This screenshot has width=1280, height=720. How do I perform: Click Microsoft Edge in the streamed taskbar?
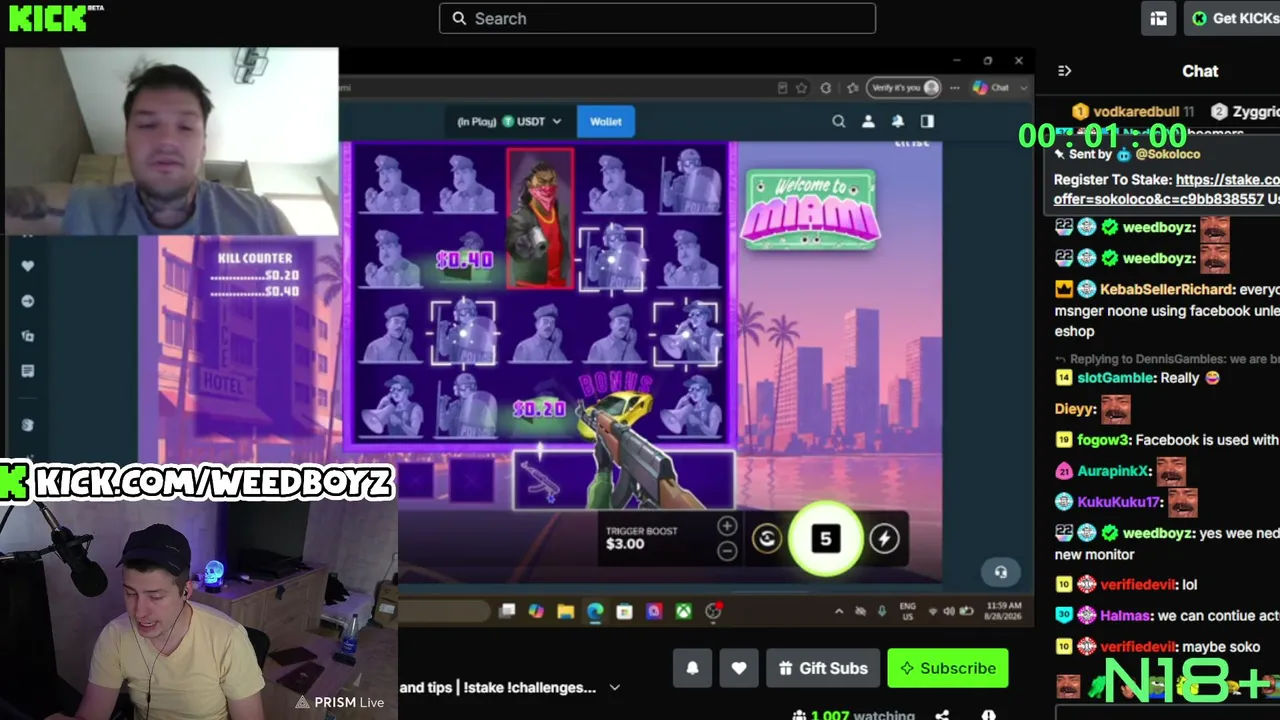595,611
